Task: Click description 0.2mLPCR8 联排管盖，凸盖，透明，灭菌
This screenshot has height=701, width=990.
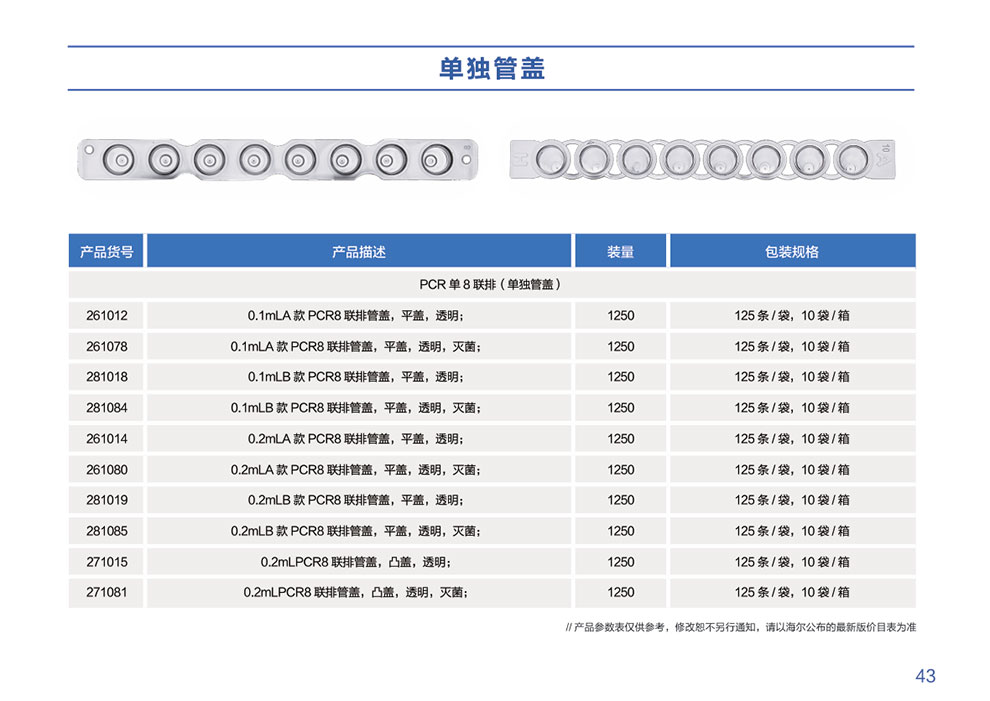Action: (x=357, y=593)
